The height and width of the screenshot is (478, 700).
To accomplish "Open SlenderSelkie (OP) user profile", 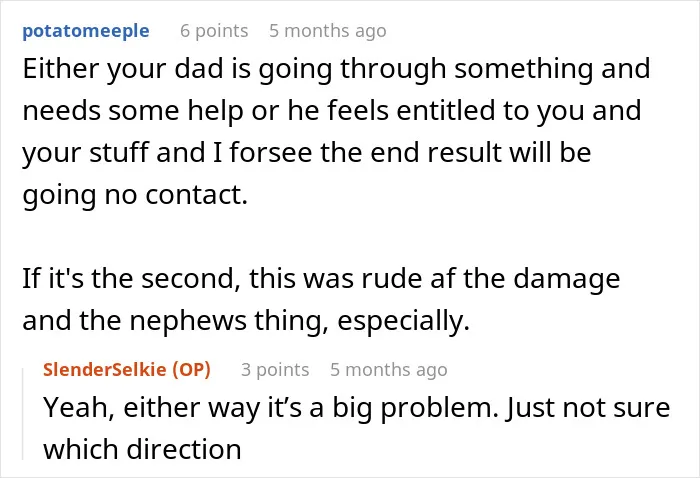I will click(x=126, y=370).
